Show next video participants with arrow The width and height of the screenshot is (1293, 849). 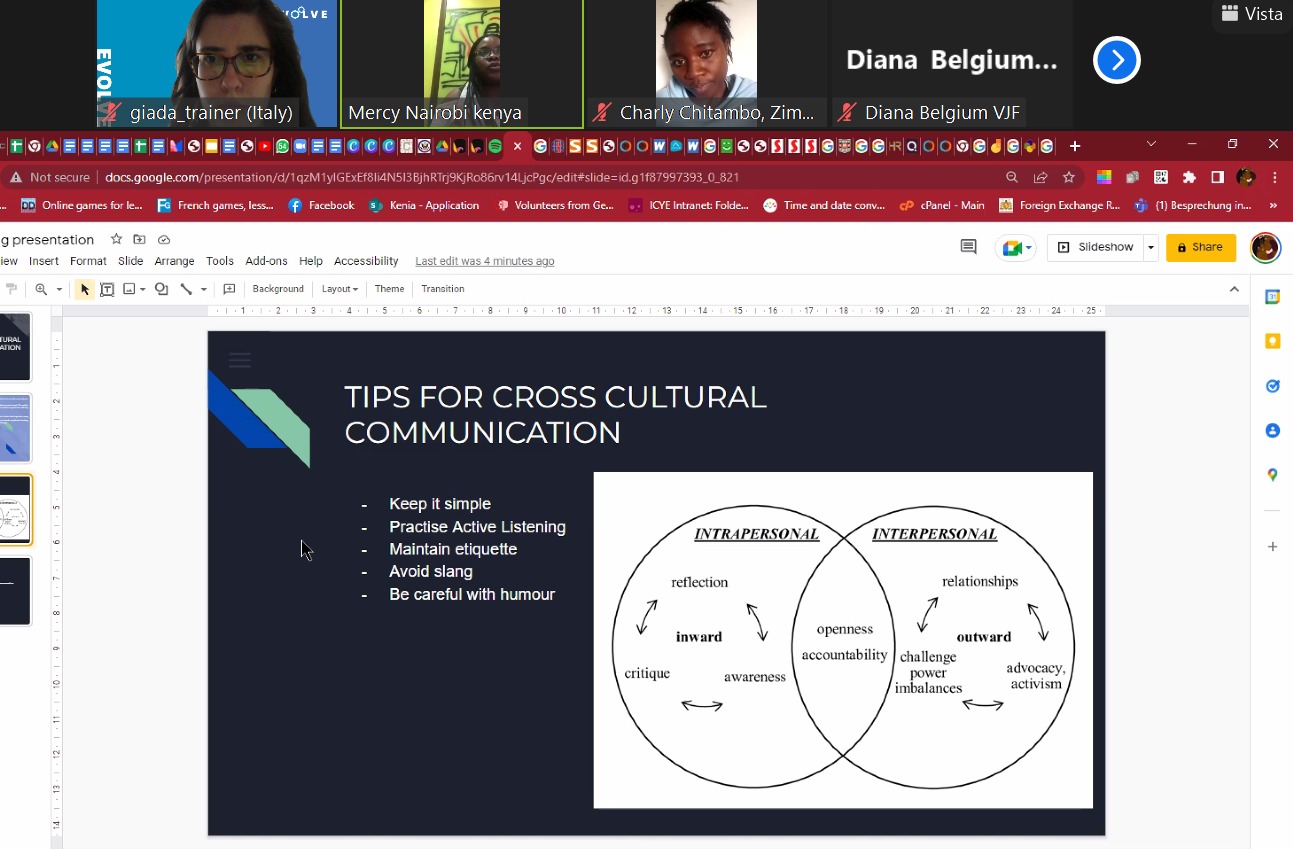coord(1116,61)
